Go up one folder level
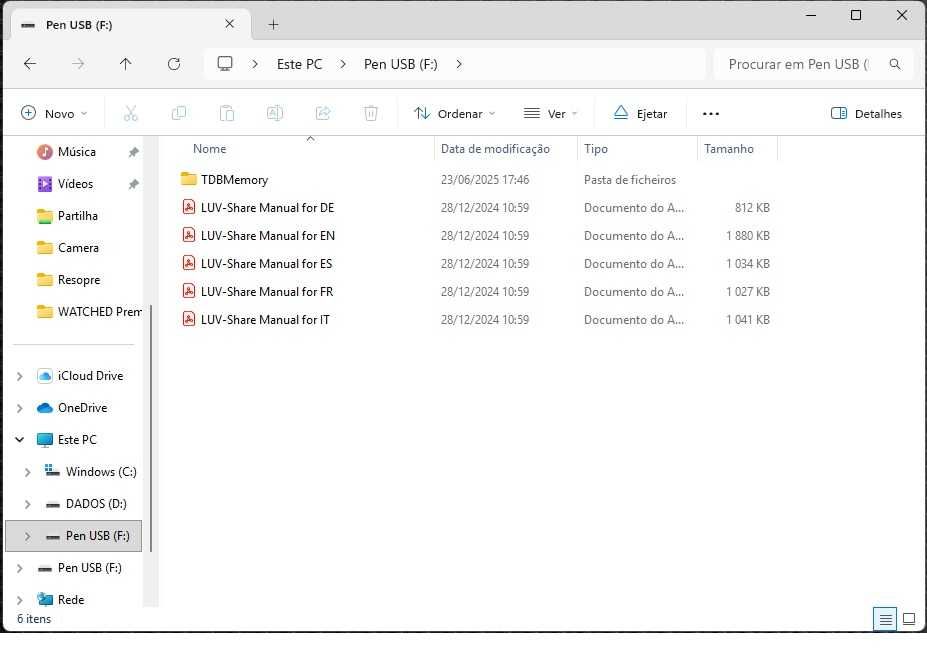 pos(125,64)
